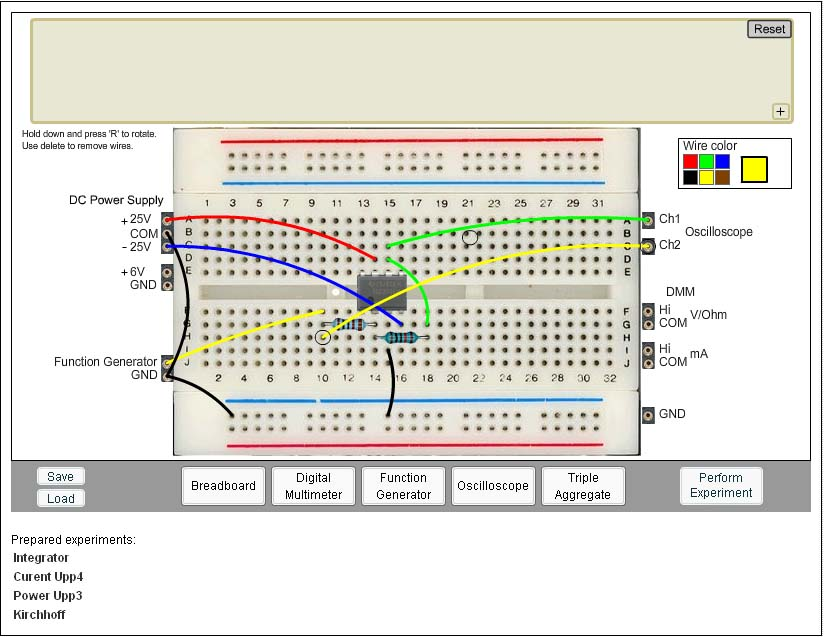Select the short green wire to column 18
Viewport: 824px width, 637px height.
pos(419,284)
